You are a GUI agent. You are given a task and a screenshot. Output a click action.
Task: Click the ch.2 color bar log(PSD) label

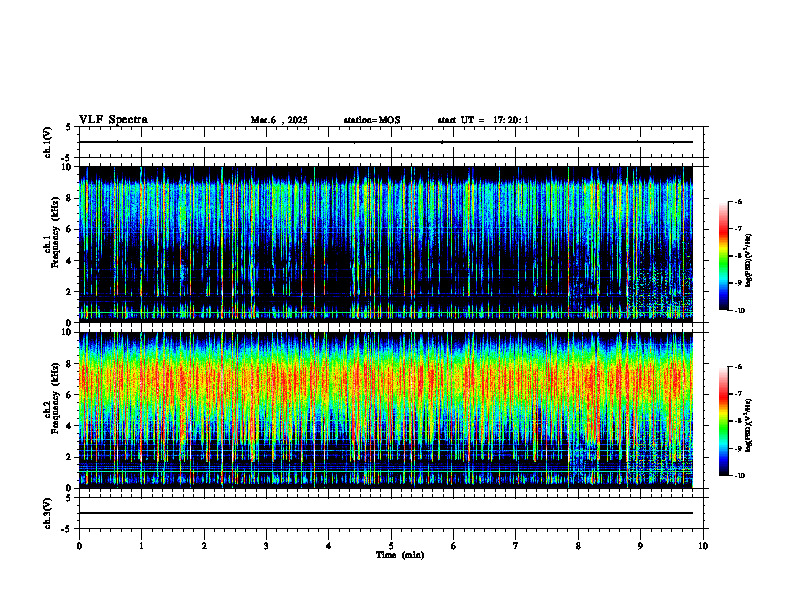tap(749, 425)
